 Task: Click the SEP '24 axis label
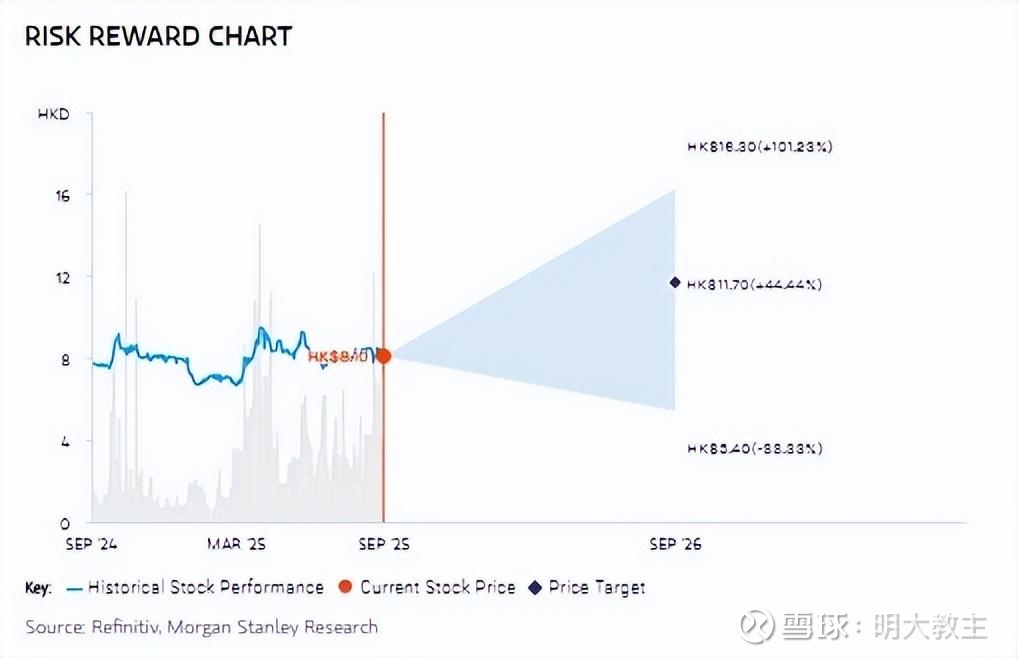pyautogui.click(x=91, y=544)
